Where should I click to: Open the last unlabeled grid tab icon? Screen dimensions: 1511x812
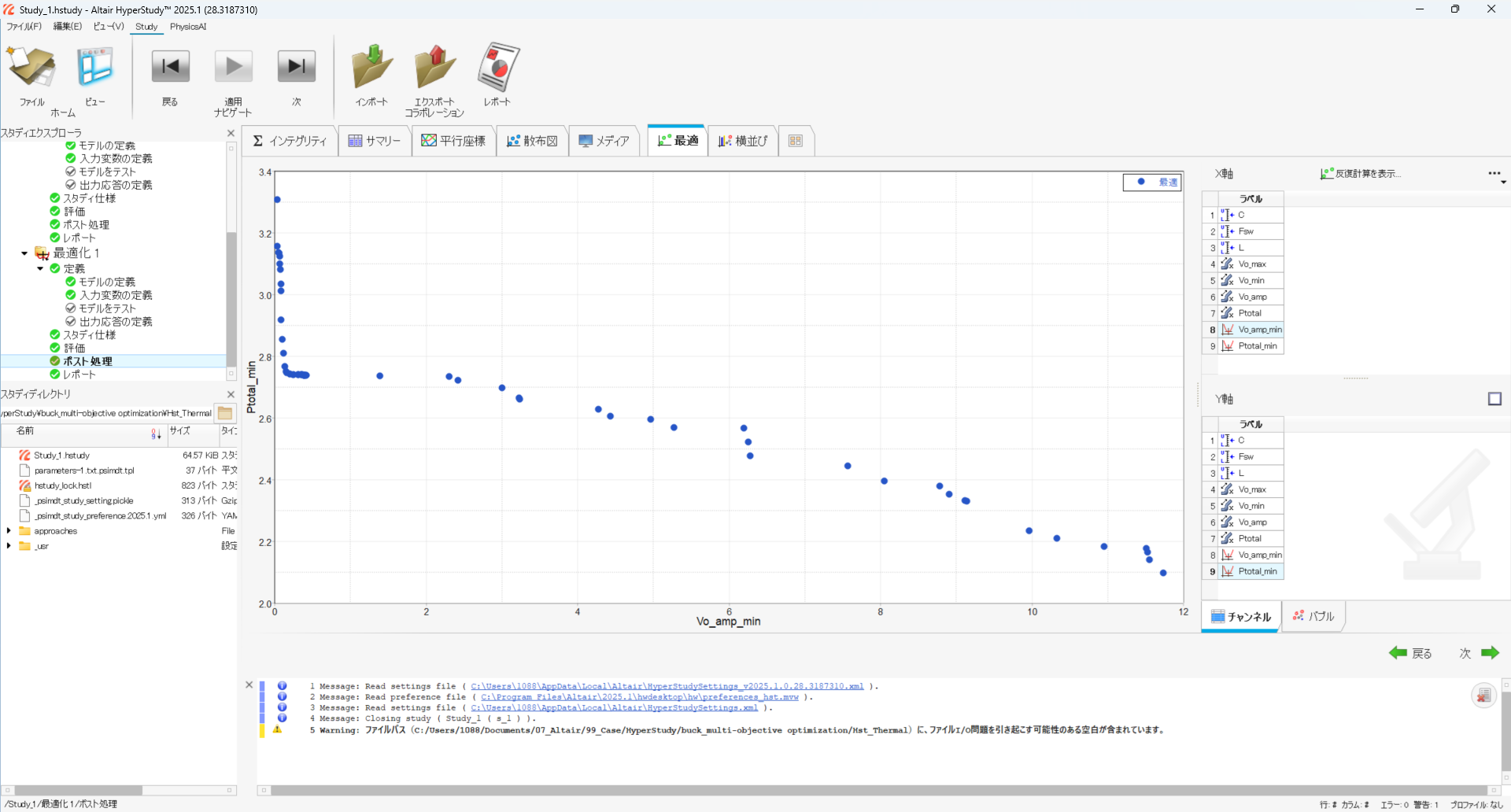pyautogui.click(x=796, y=141)
